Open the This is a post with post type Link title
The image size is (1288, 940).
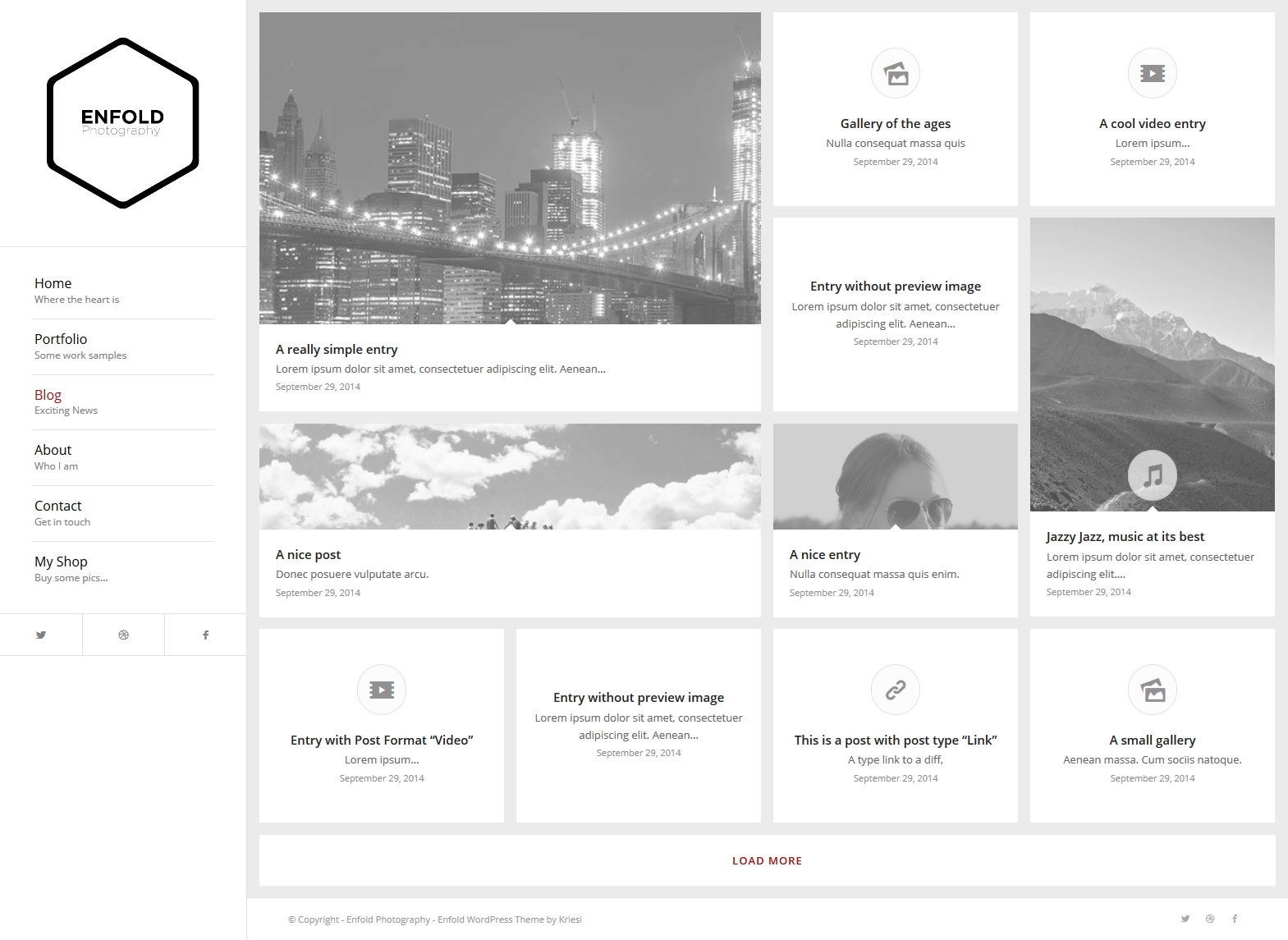pos(896,740)
